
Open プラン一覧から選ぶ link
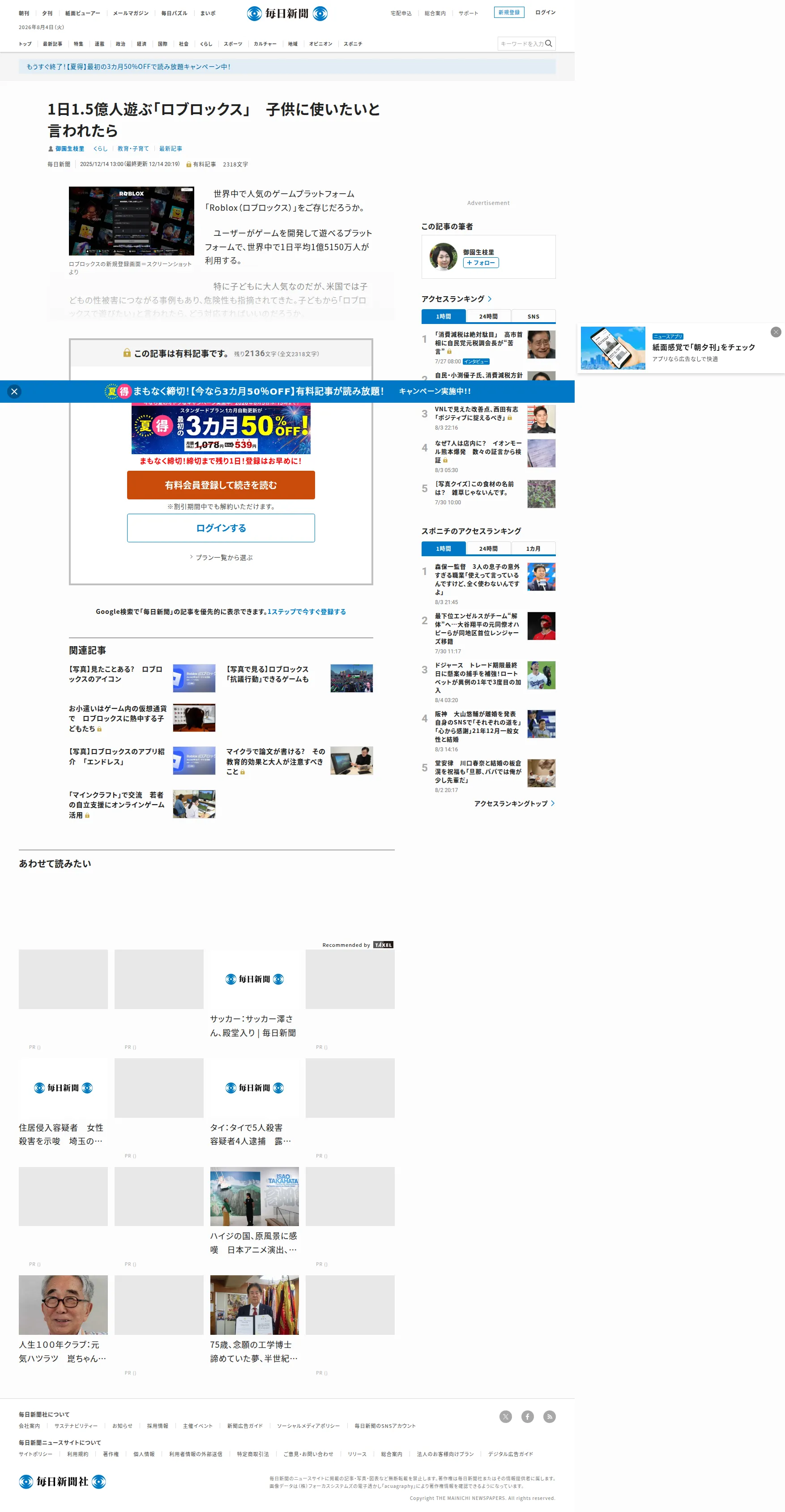[222, 558]
